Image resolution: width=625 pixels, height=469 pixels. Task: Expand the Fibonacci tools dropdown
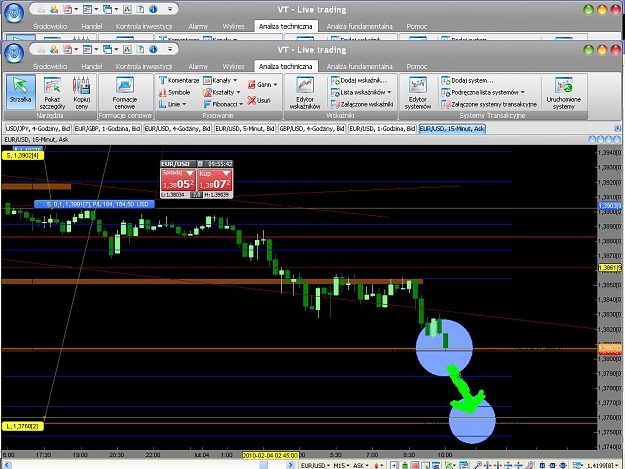(x=223, y=104)
